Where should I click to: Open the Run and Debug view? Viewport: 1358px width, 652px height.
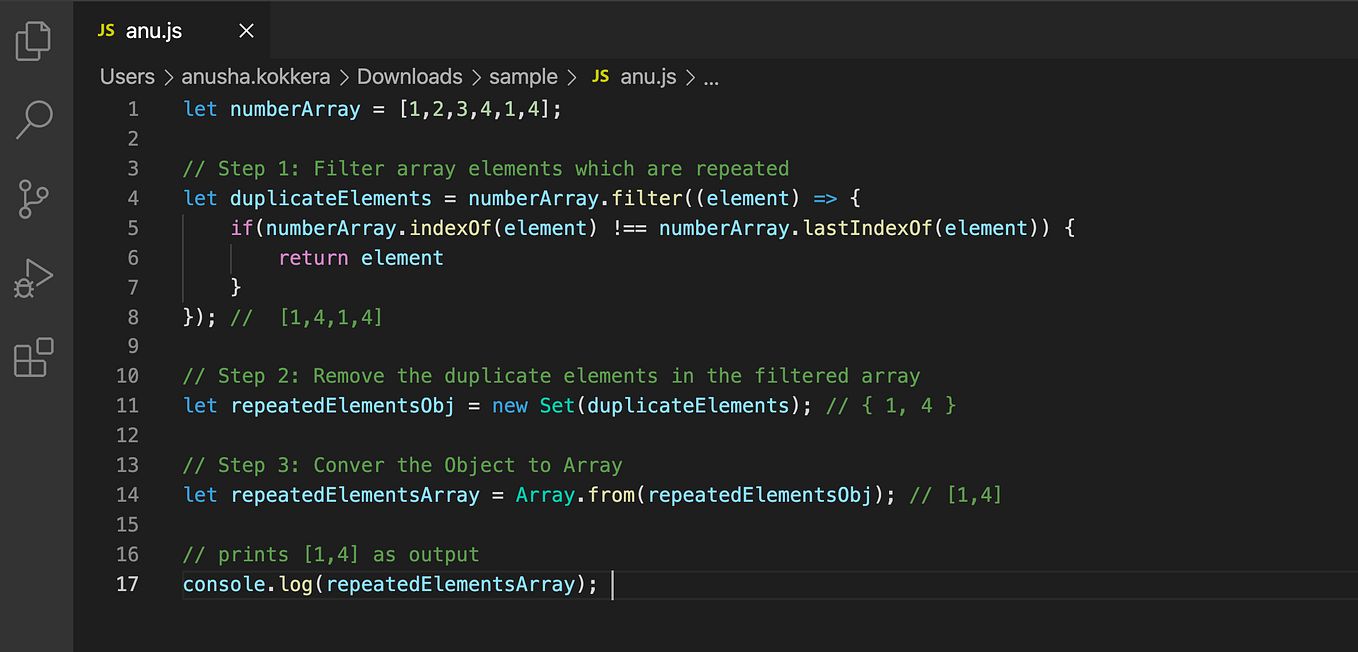tap(35, 278)
